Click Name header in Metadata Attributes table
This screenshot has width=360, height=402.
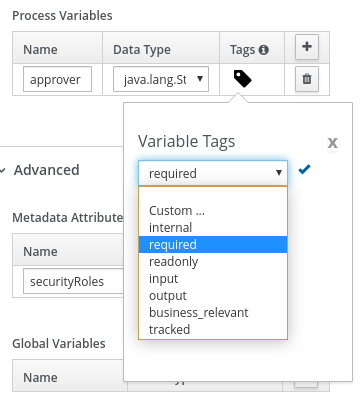pos(40,252)
